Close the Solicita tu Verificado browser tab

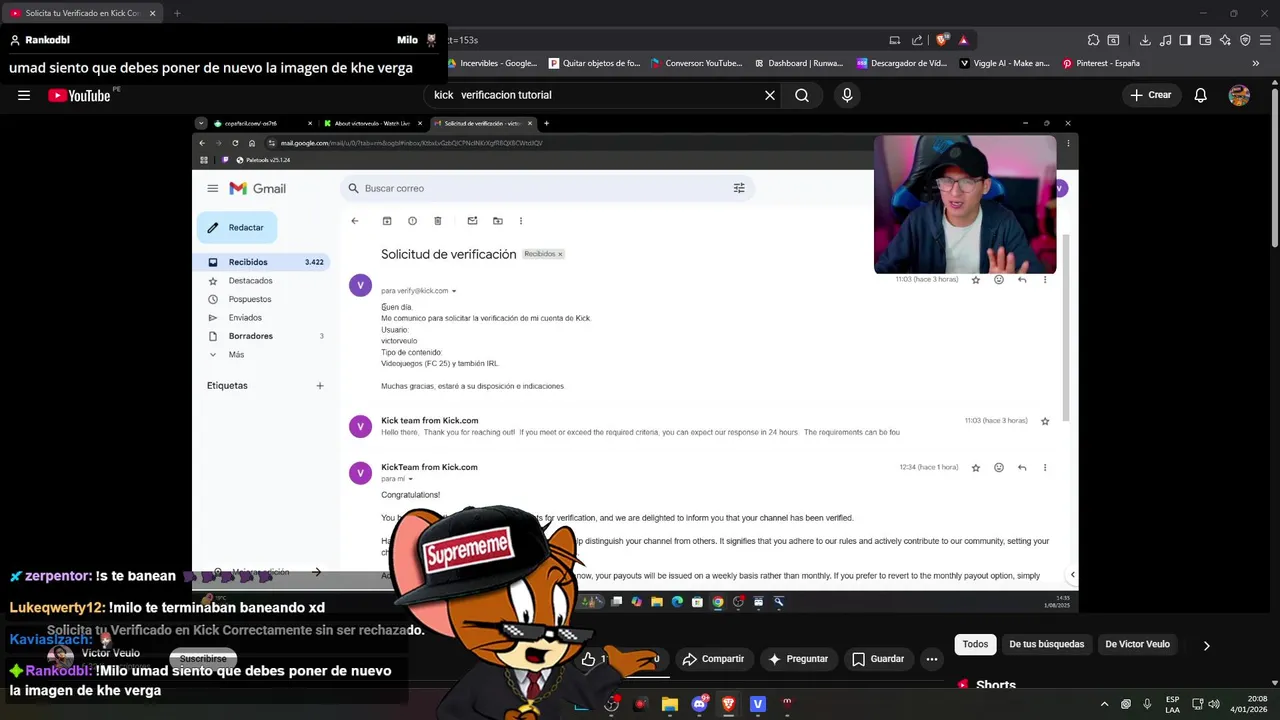pos(152,13)
